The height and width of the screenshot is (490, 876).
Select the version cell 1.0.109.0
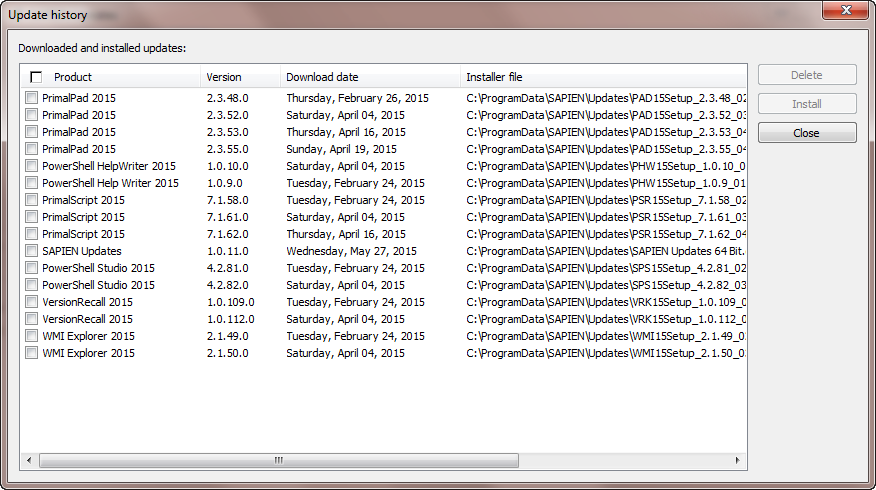pos(230,302)
